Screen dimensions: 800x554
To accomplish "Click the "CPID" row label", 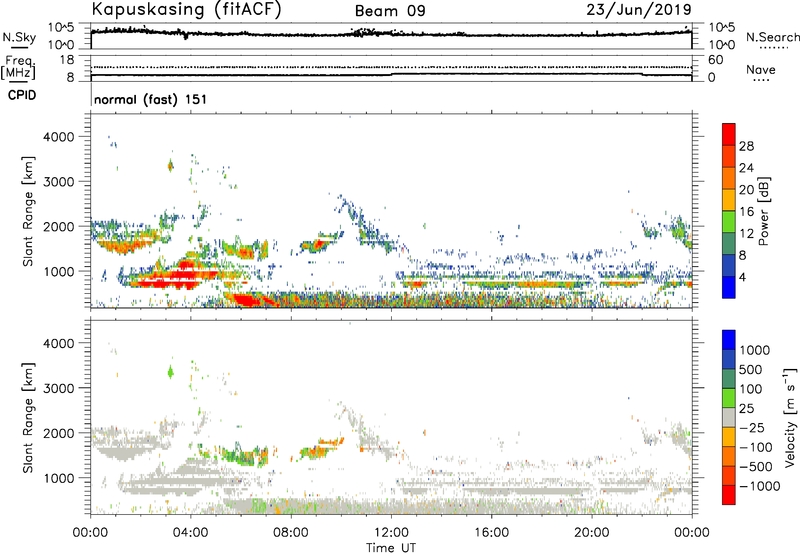I will coord(22,95).
